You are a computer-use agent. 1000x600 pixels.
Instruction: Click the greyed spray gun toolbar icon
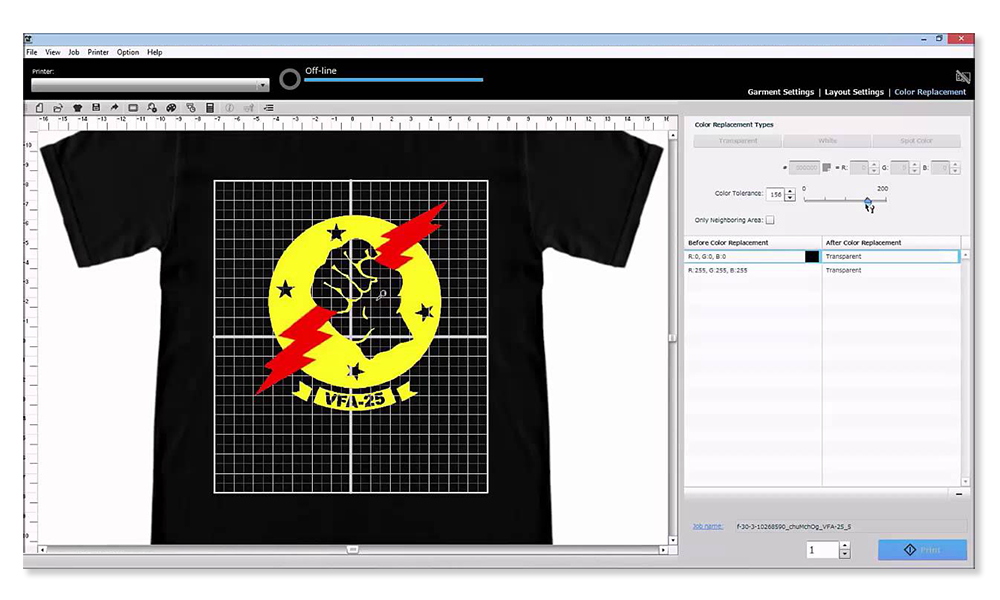(x=249, y=108)
